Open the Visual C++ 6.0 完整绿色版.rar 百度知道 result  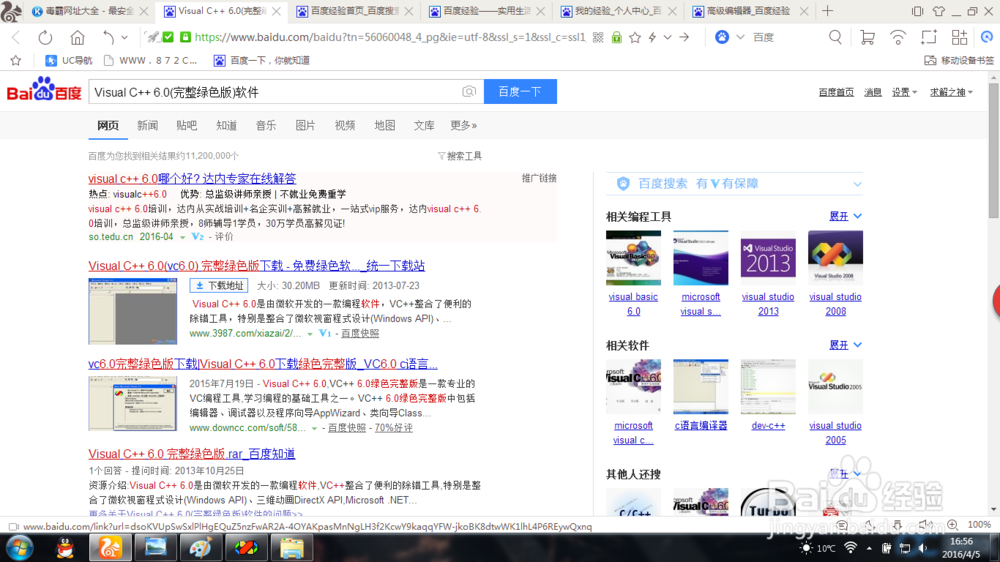tap(191, 454)
